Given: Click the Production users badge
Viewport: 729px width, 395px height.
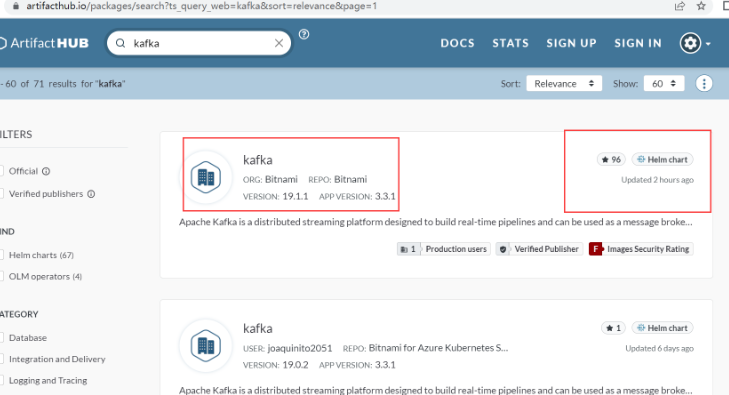Looking at the screenshot, I should coord(444,249).
